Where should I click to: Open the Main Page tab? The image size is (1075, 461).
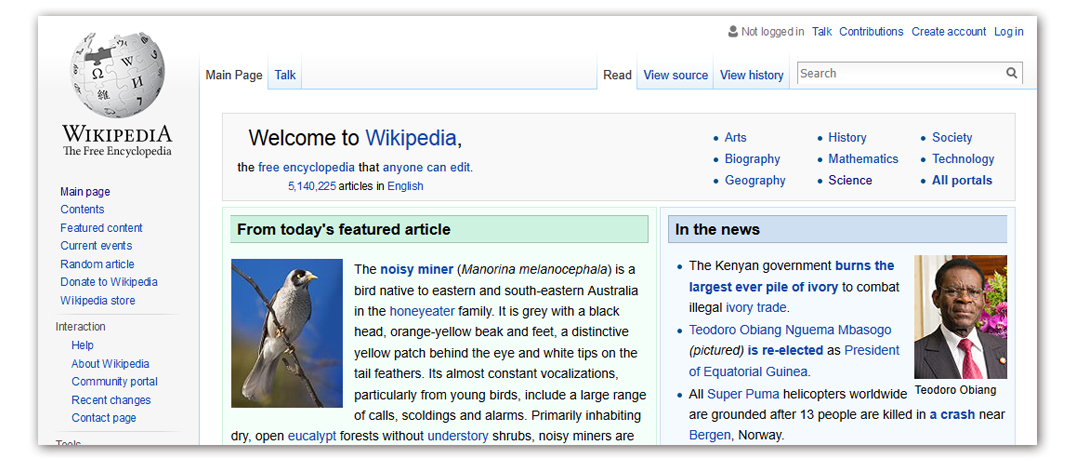click(x=234, y=75)
